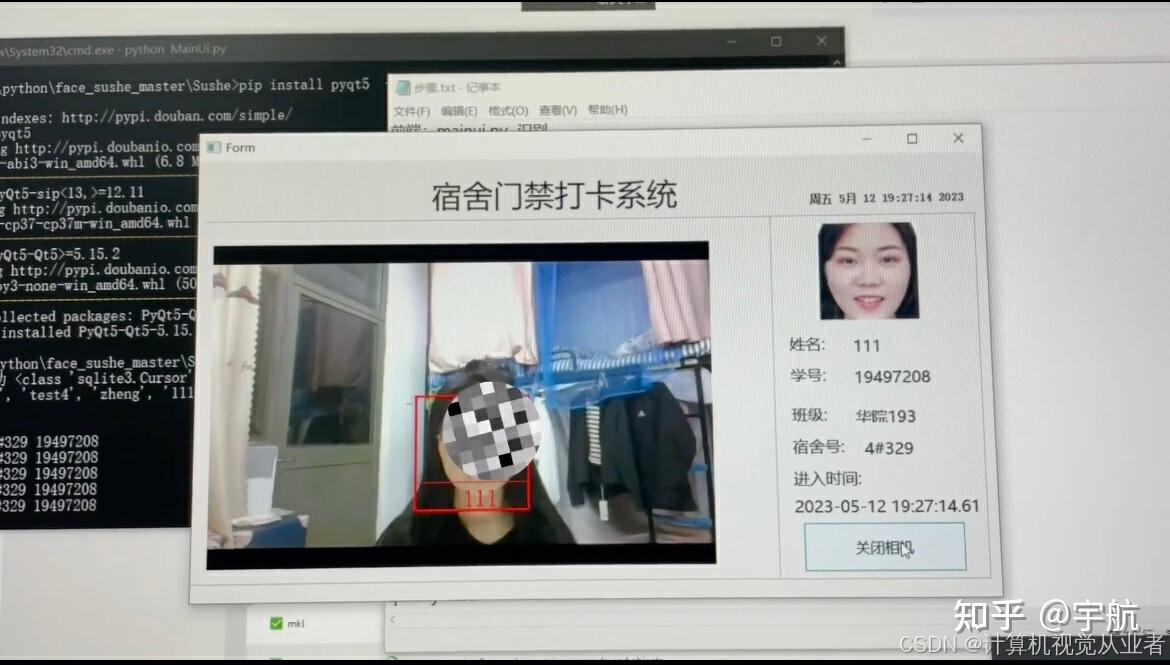Open the 帮助(H) menu in Notepad
Screen dimensions: 1170x665
pos(607,110)
